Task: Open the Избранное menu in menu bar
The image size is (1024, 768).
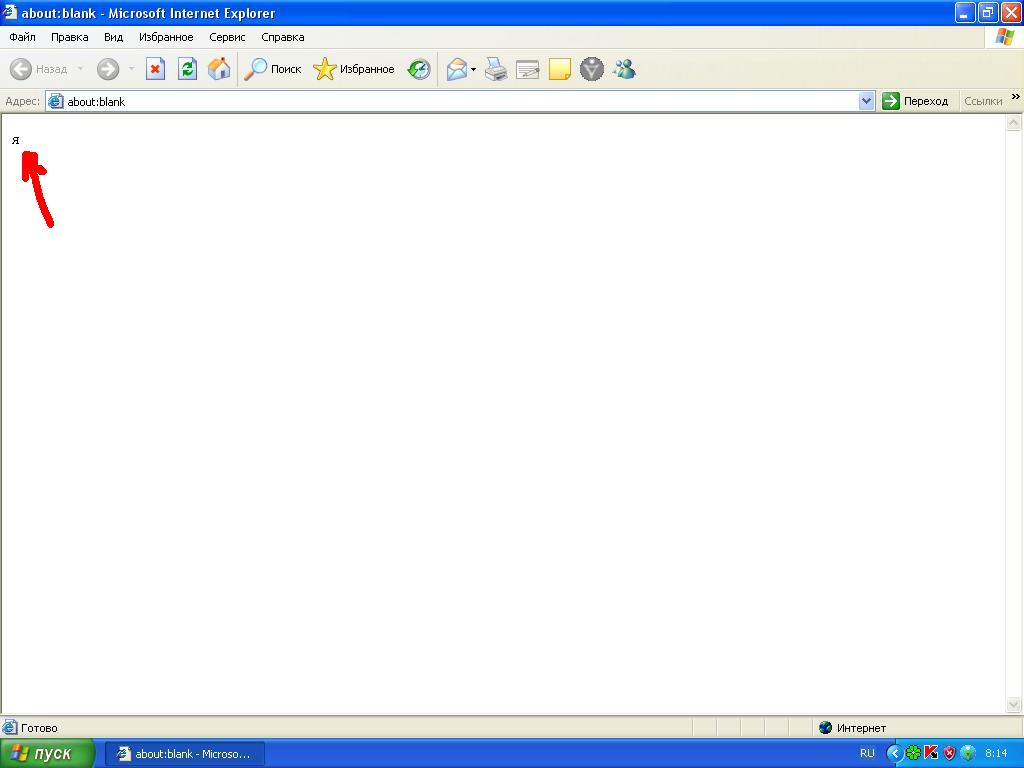Action: coord(166,37)
